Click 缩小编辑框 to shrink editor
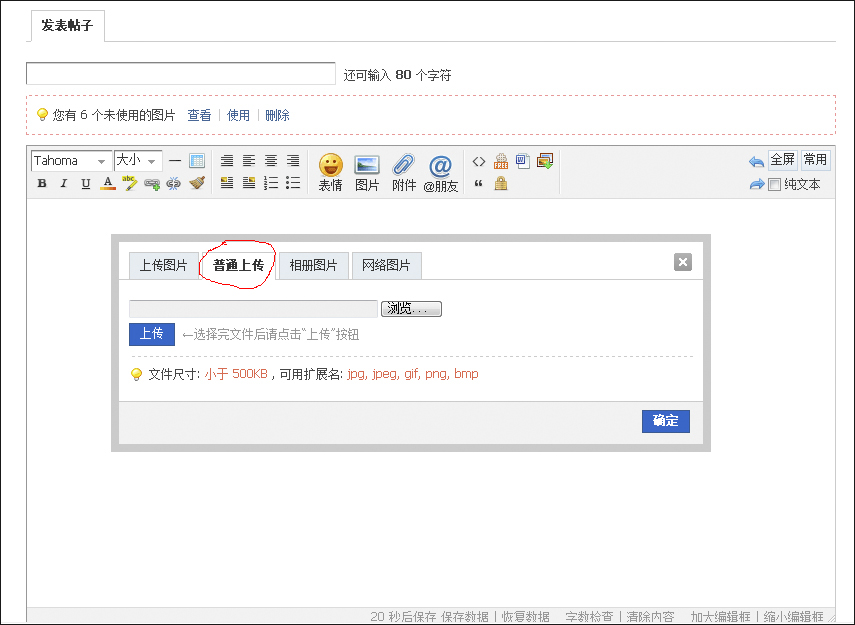 tap(793, 617)
